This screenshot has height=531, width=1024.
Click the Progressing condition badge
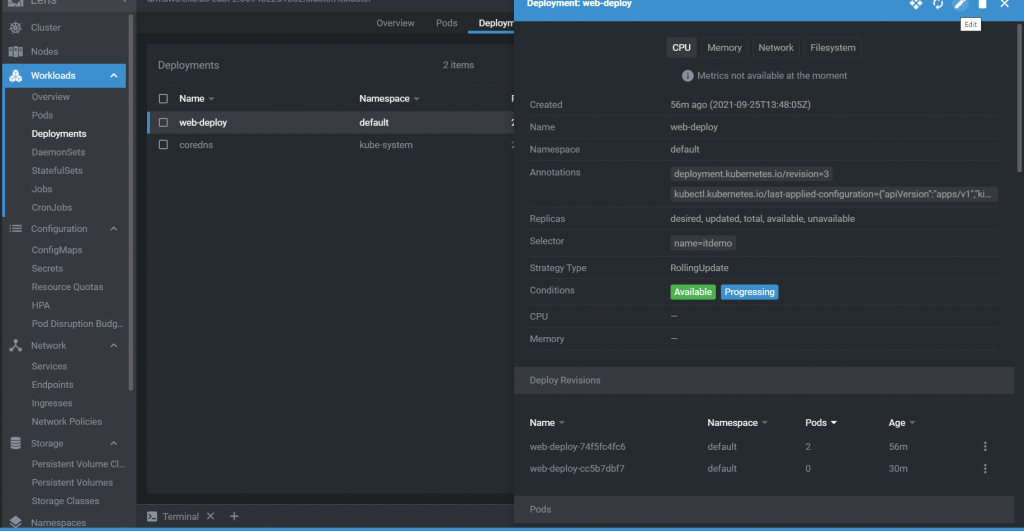coord(749,292)
